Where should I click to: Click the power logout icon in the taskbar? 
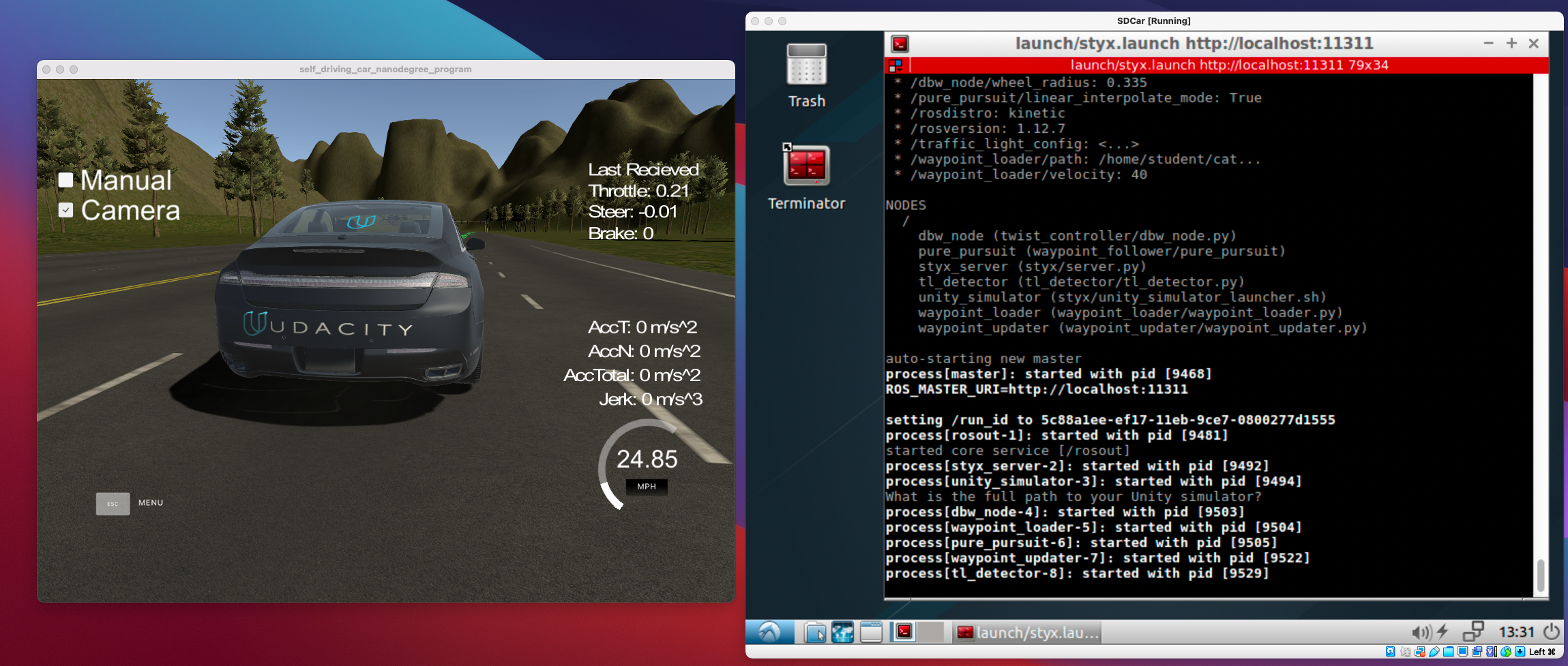click(1551, 632)
